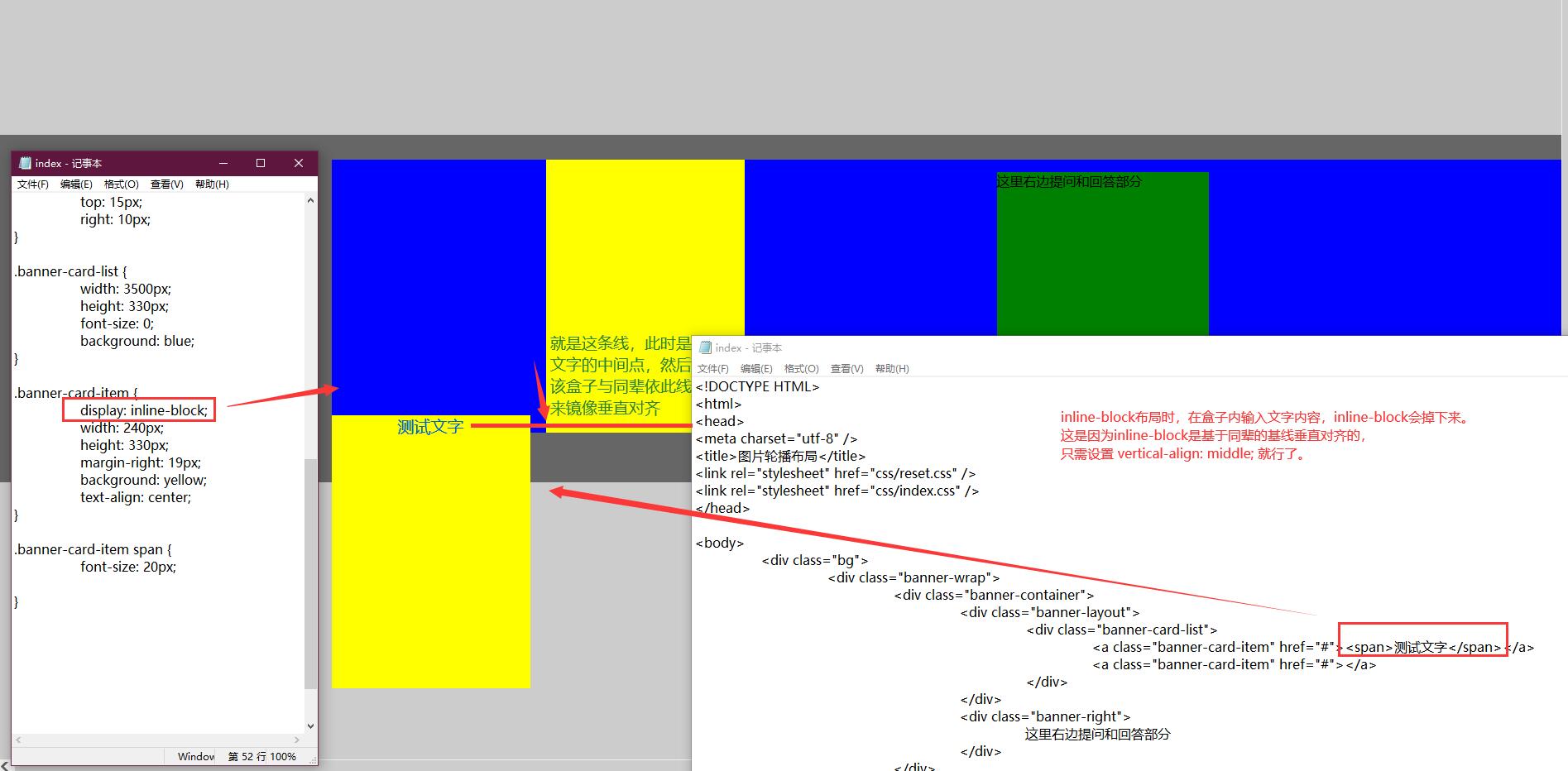The width and height of the screenshot is (1568, 771).
Task: Click the vertical scrollbar thumb in left Notepad
Action: [x=310, y=574]
